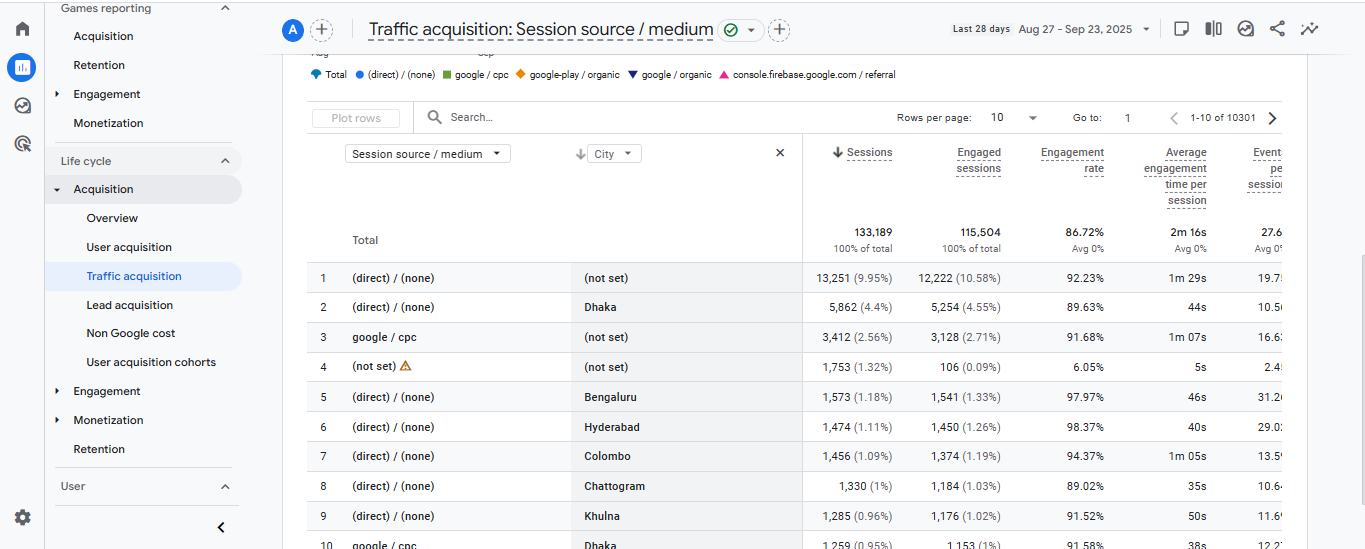Open Rows per page dropdown

pos(1014,118)
